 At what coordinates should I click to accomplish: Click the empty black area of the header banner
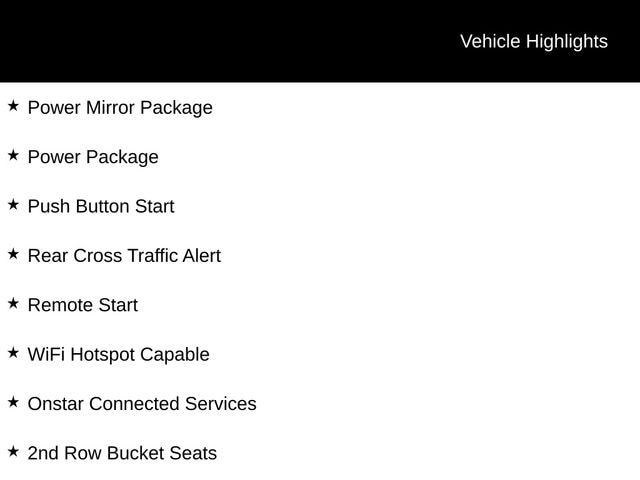(x=200, y=41)
